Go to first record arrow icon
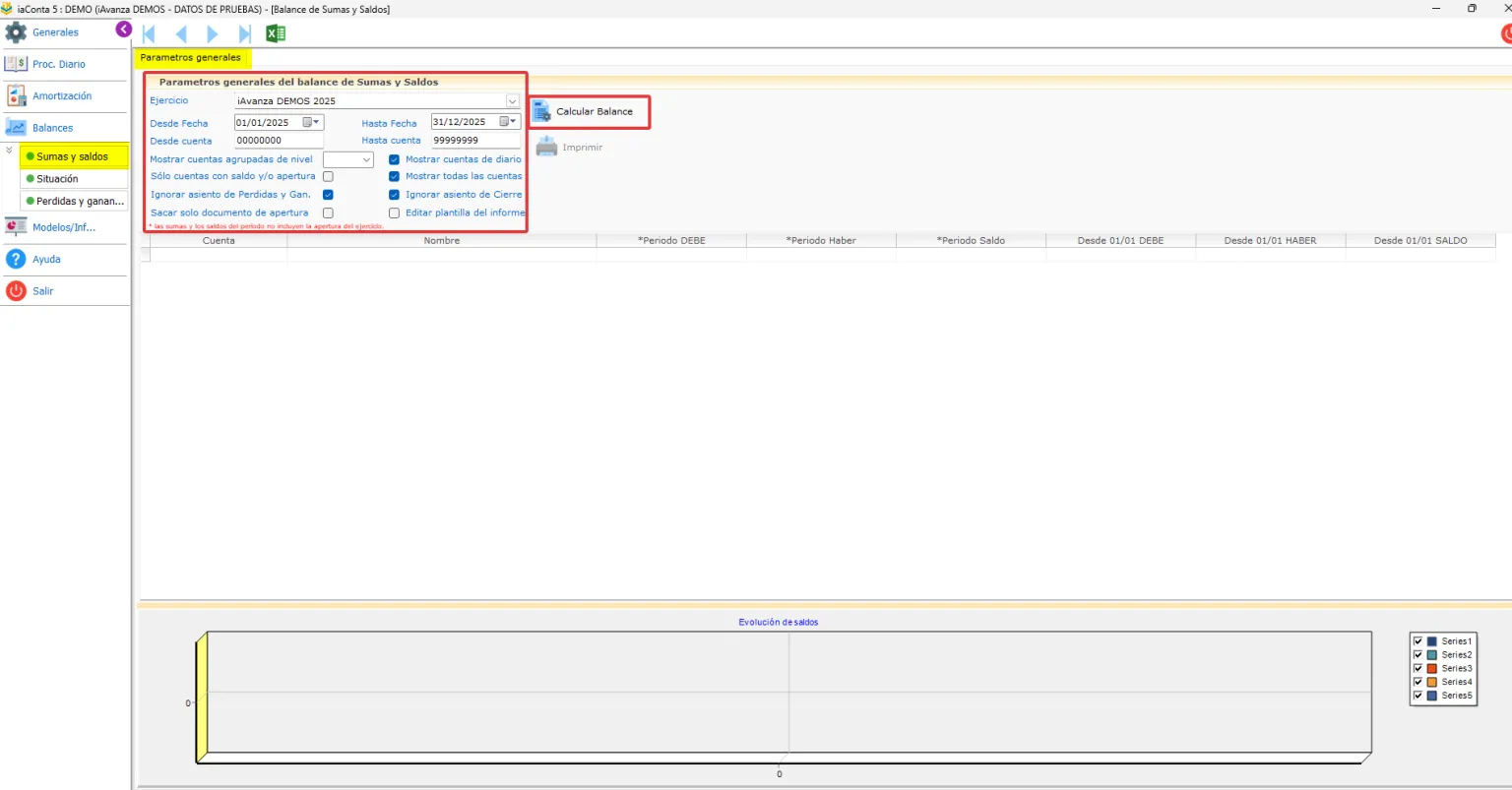This screenshot has width=1512, height=790. pyautogui.click(x=150, y=33)
